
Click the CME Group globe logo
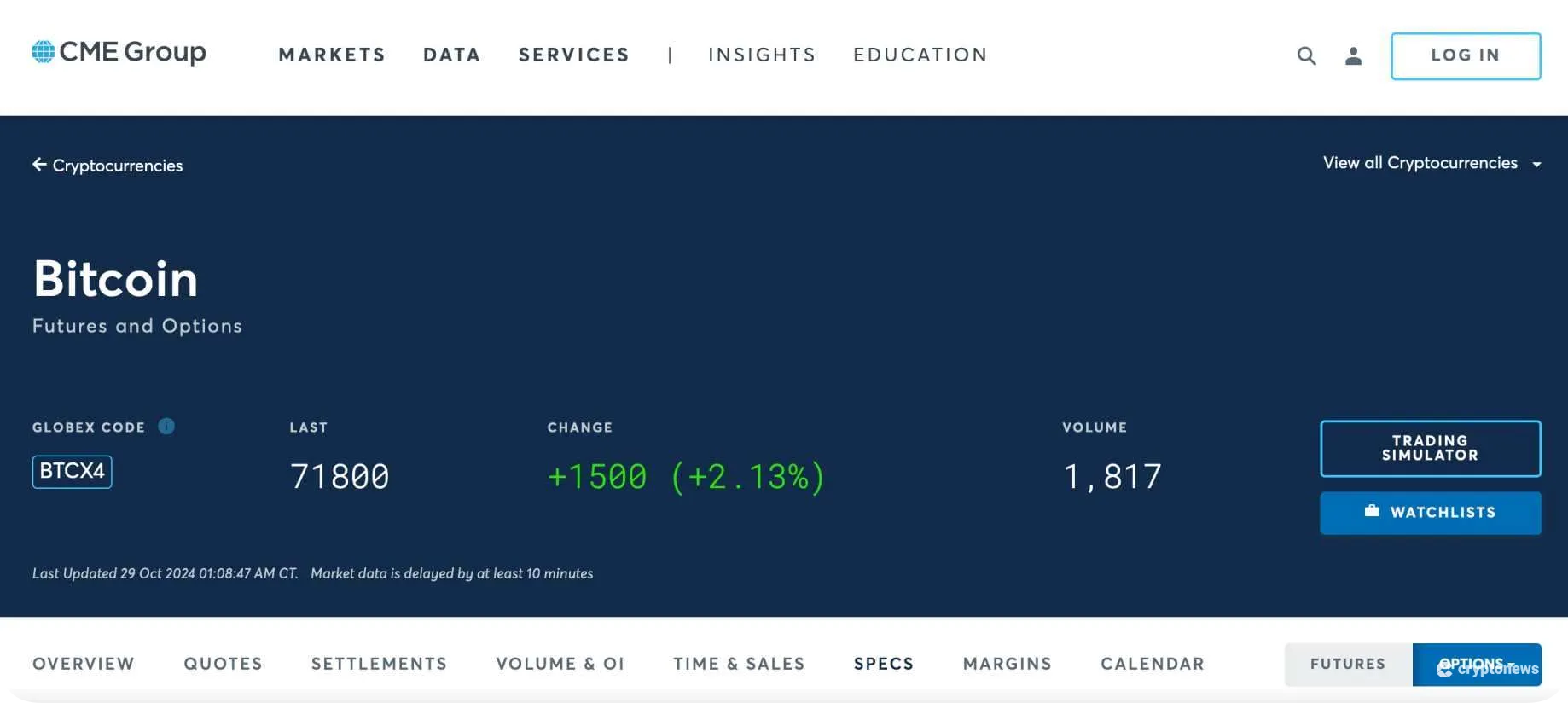tap(44, 52)
